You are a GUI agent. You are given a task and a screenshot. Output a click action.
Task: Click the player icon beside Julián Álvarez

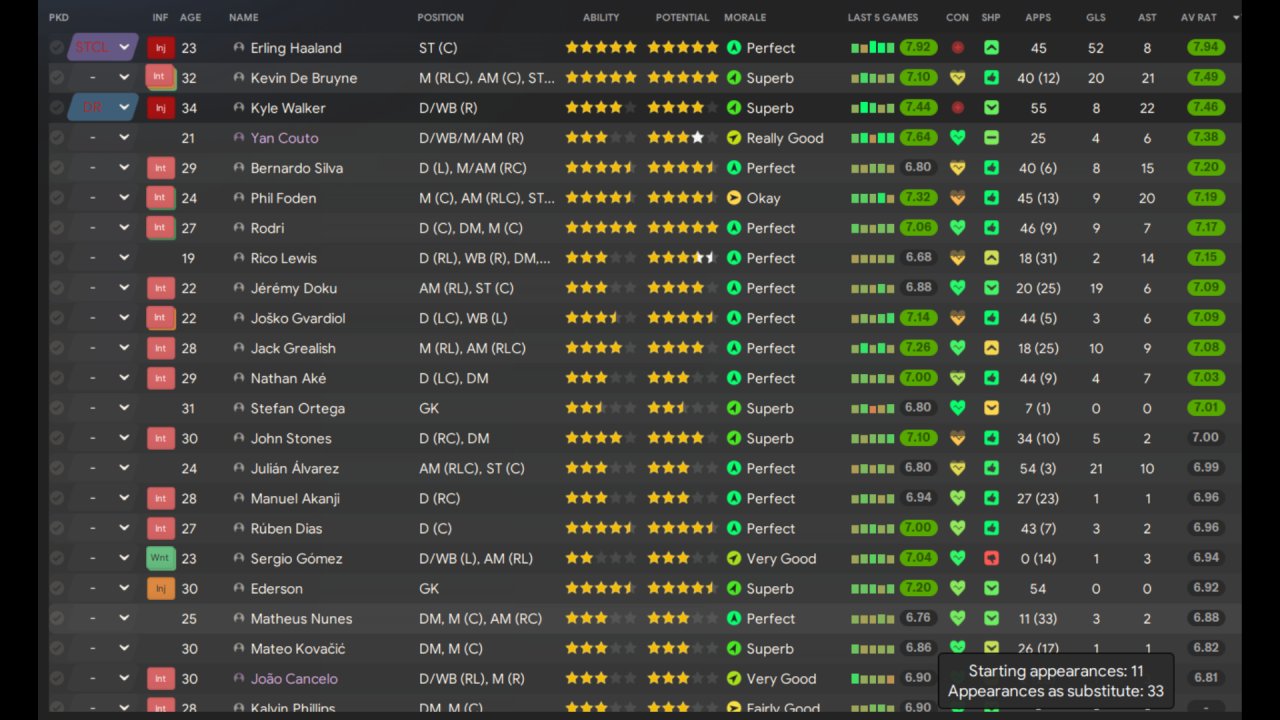[238, 468]
